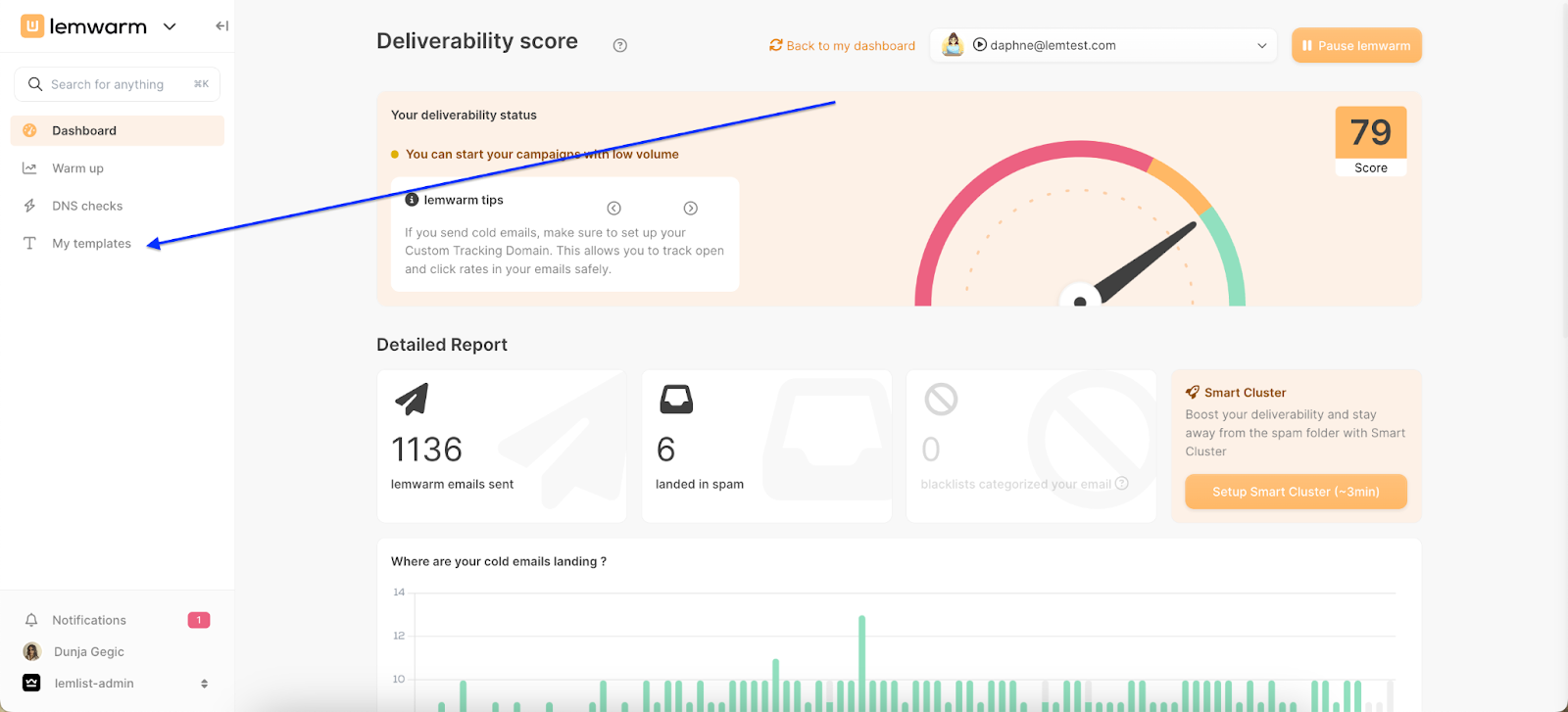Open Dunja Gegic user profile

point(88,652)
